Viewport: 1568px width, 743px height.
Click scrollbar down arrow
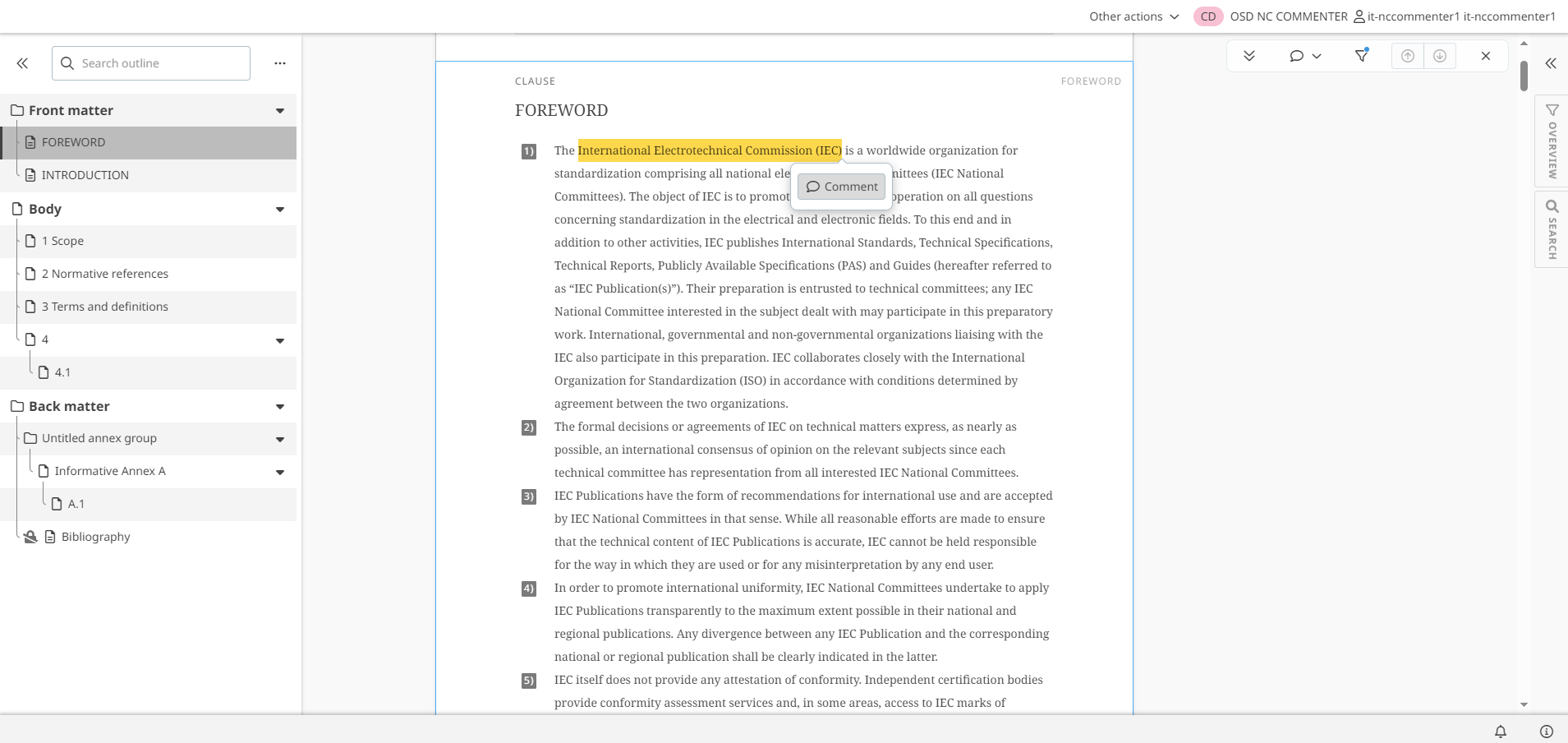click(x=1524, y=704)
